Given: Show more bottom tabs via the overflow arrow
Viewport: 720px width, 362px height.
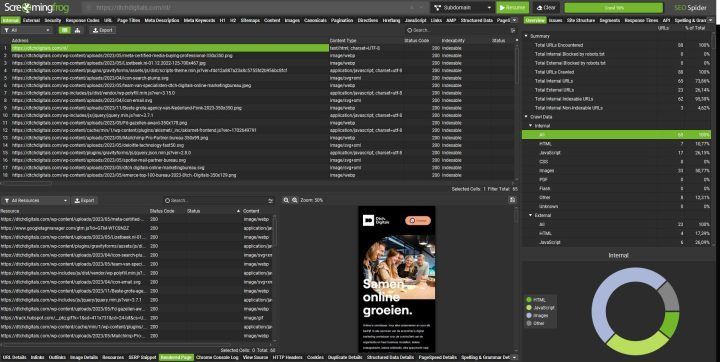Looking at the screenshot, I should tap(514, 357).
